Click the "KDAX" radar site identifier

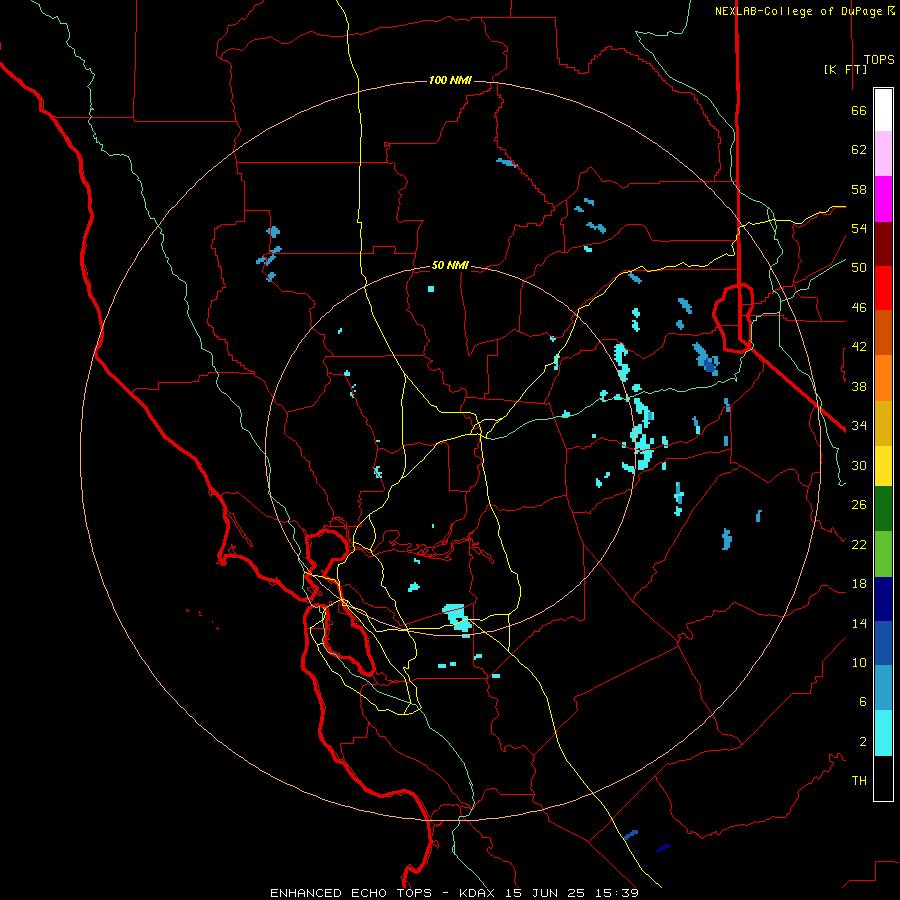(478, 893)
